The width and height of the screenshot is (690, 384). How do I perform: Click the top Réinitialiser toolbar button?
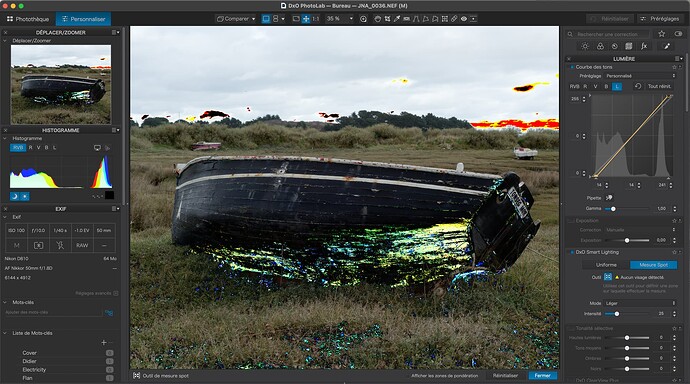pos(609,19)
